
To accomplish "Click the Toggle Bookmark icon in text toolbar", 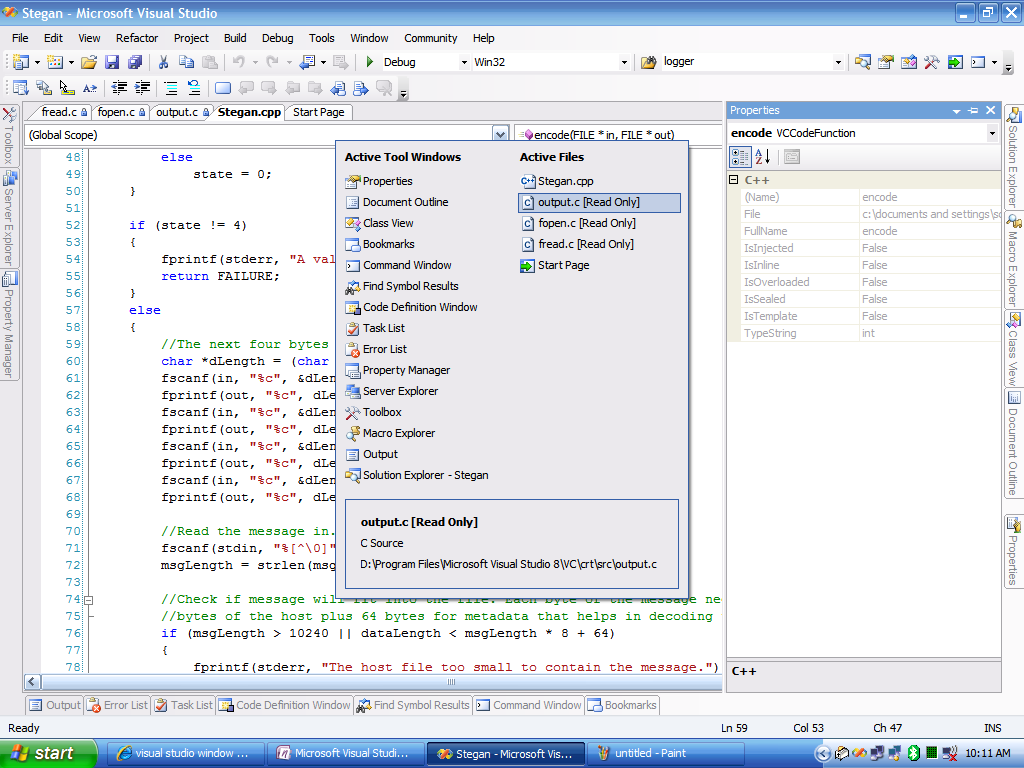I will pyautogui.click(x=223, y=88).
